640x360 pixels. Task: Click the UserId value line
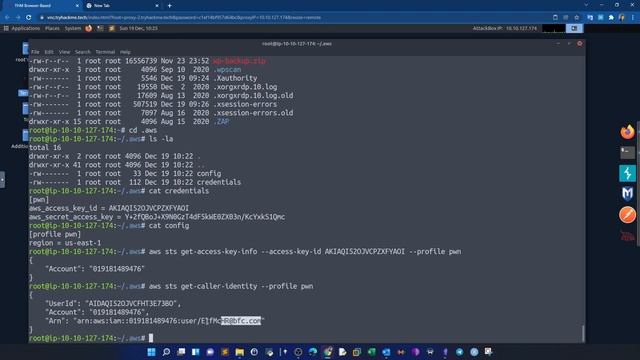(113, 303)
